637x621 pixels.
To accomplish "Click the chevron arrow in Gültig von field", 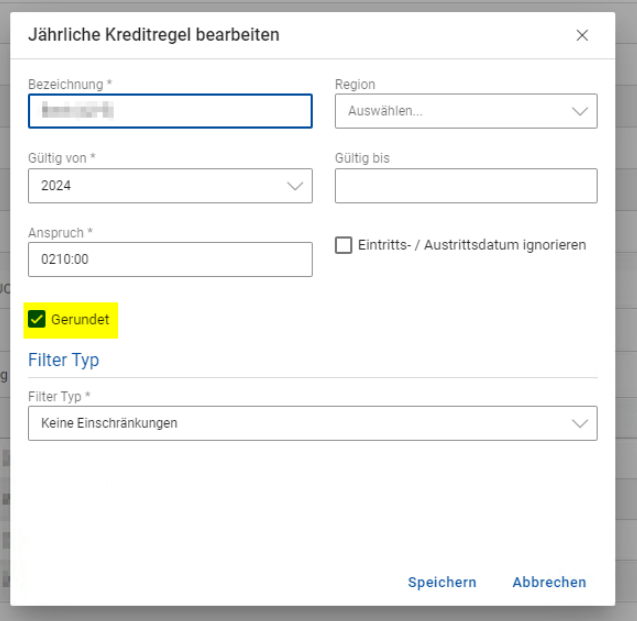I will click(295, 186).
